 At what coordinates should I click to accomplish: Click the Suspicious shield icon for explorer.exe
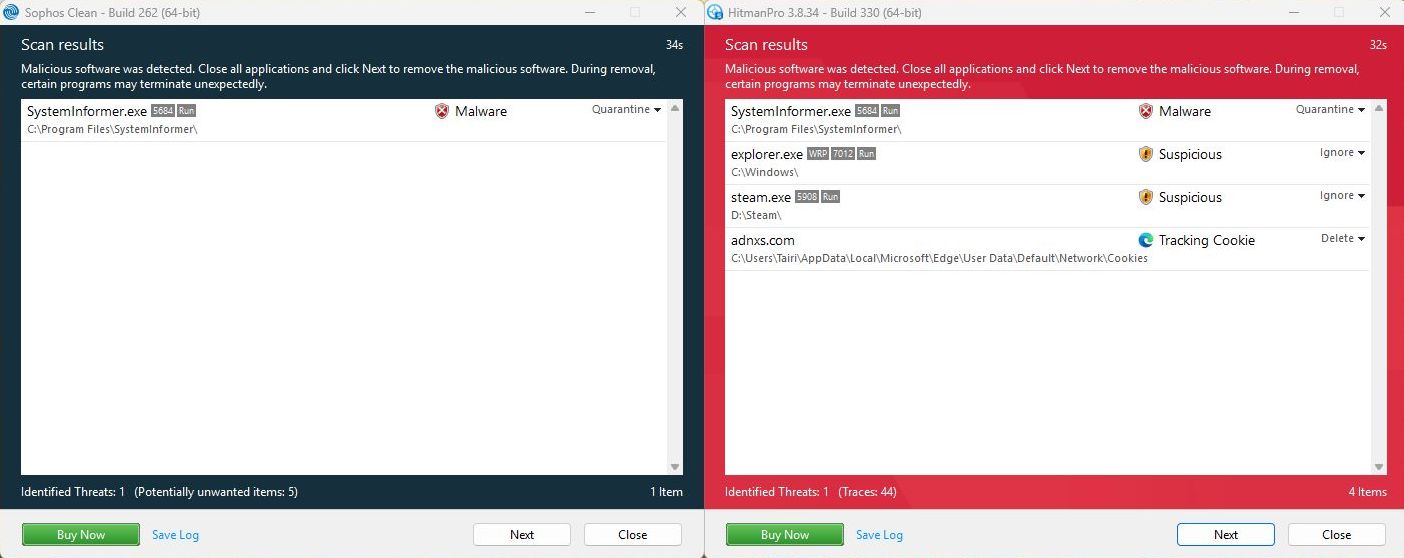pos(1146,154)
